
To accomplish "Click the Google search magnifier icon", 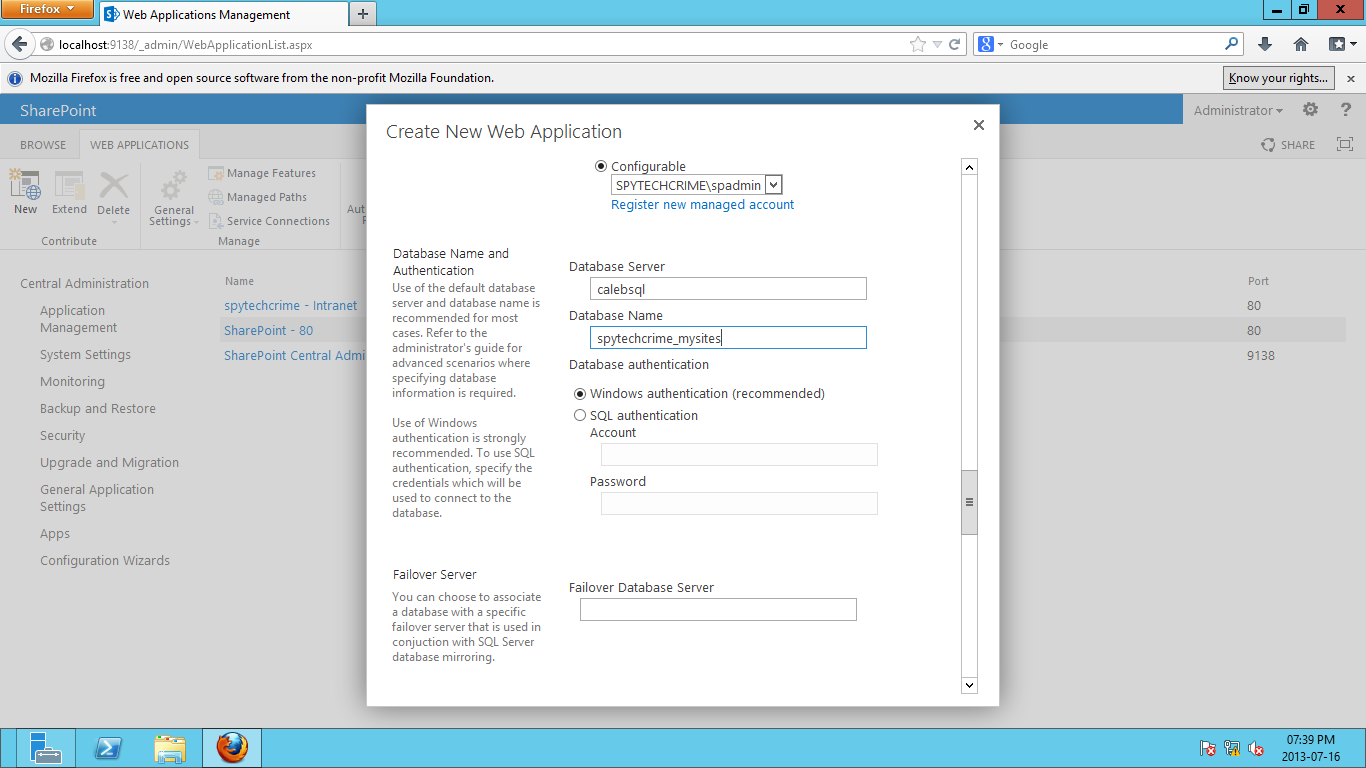I will coord(1232,44).
